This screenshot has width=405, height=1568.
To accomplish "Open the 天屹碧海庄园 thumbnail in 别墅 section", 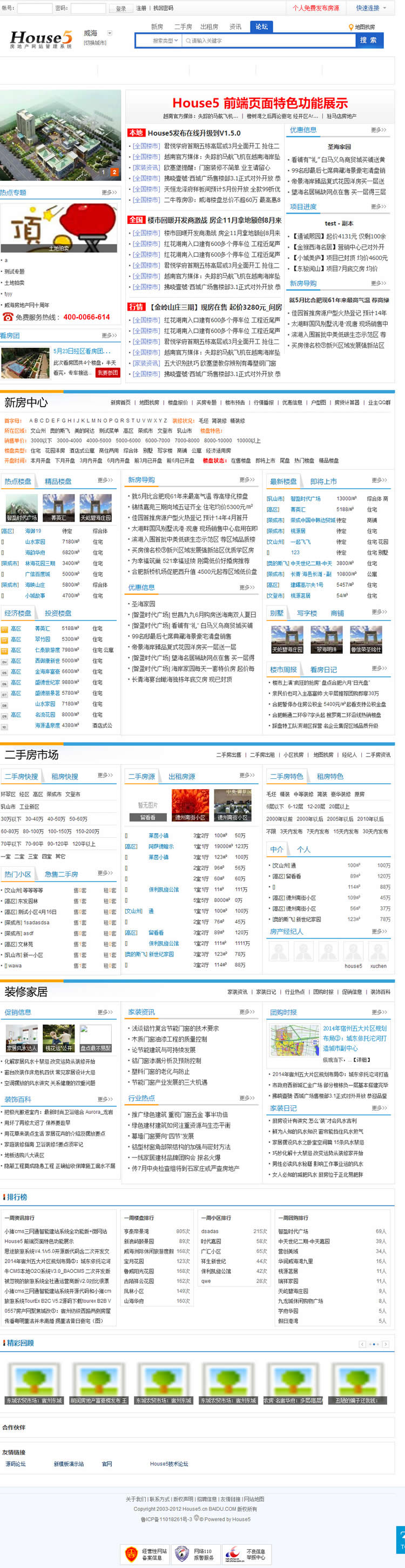I will (287, 640).
